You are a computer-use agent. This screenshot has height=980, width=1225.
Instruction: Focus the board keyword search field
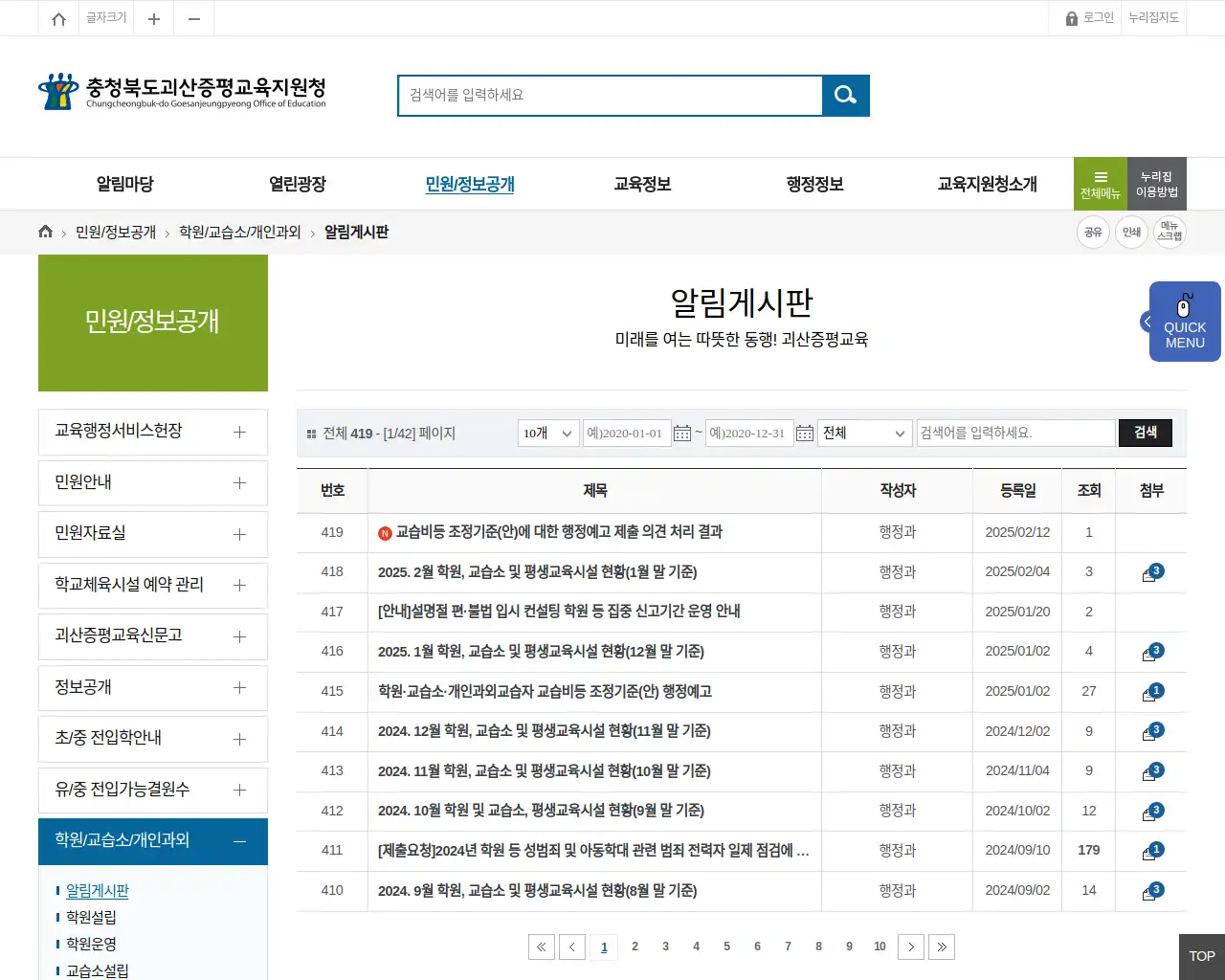click(1016, 434)
